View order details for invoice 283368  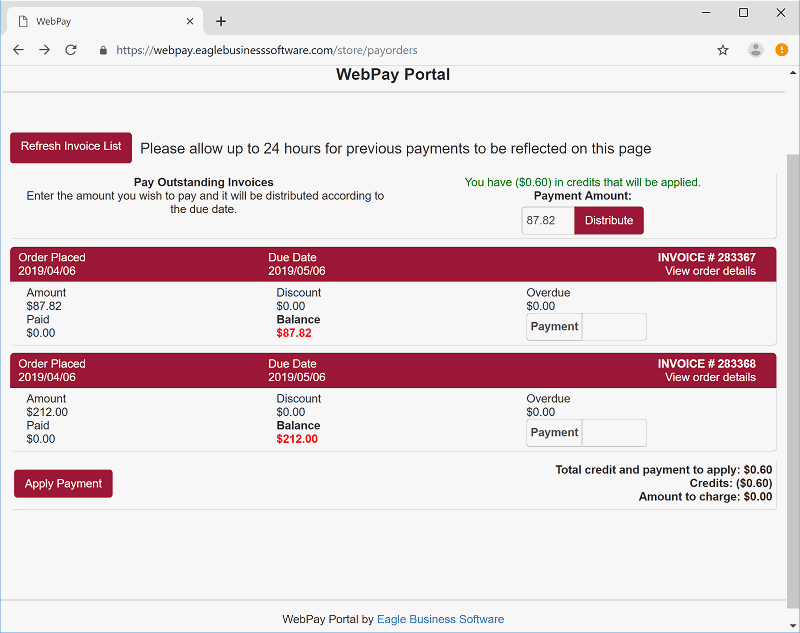point(710,377)
